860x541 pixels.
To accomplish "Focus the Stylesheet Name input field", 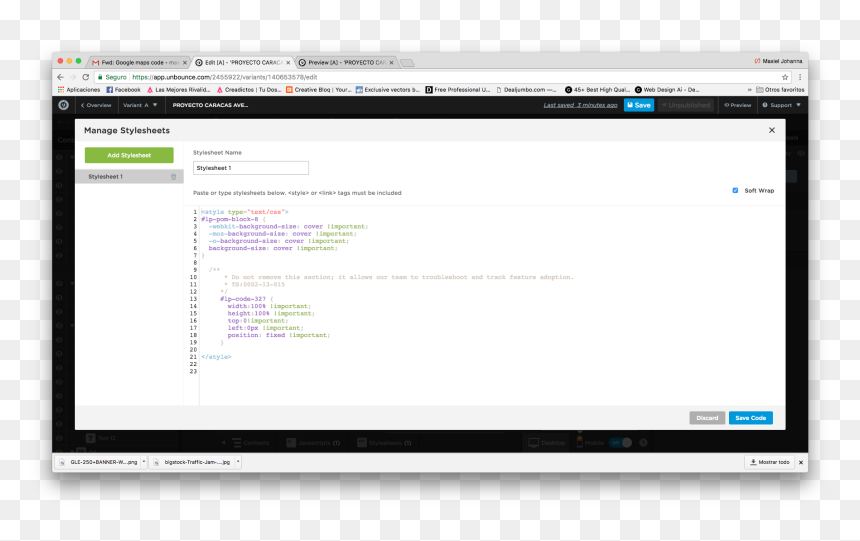I will (251, 168).
